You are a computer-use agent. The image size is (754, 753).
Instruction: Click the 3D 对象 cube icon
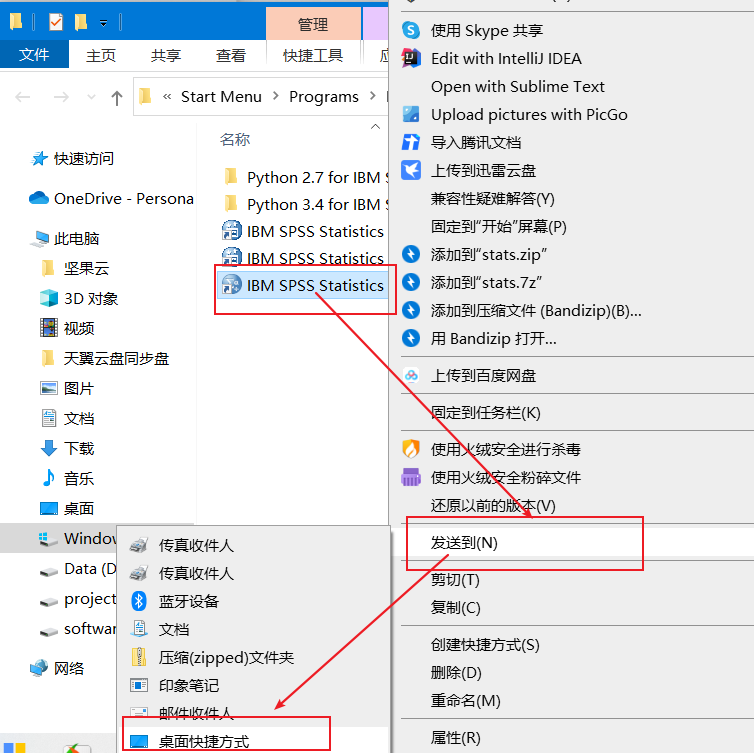[48, 298]
